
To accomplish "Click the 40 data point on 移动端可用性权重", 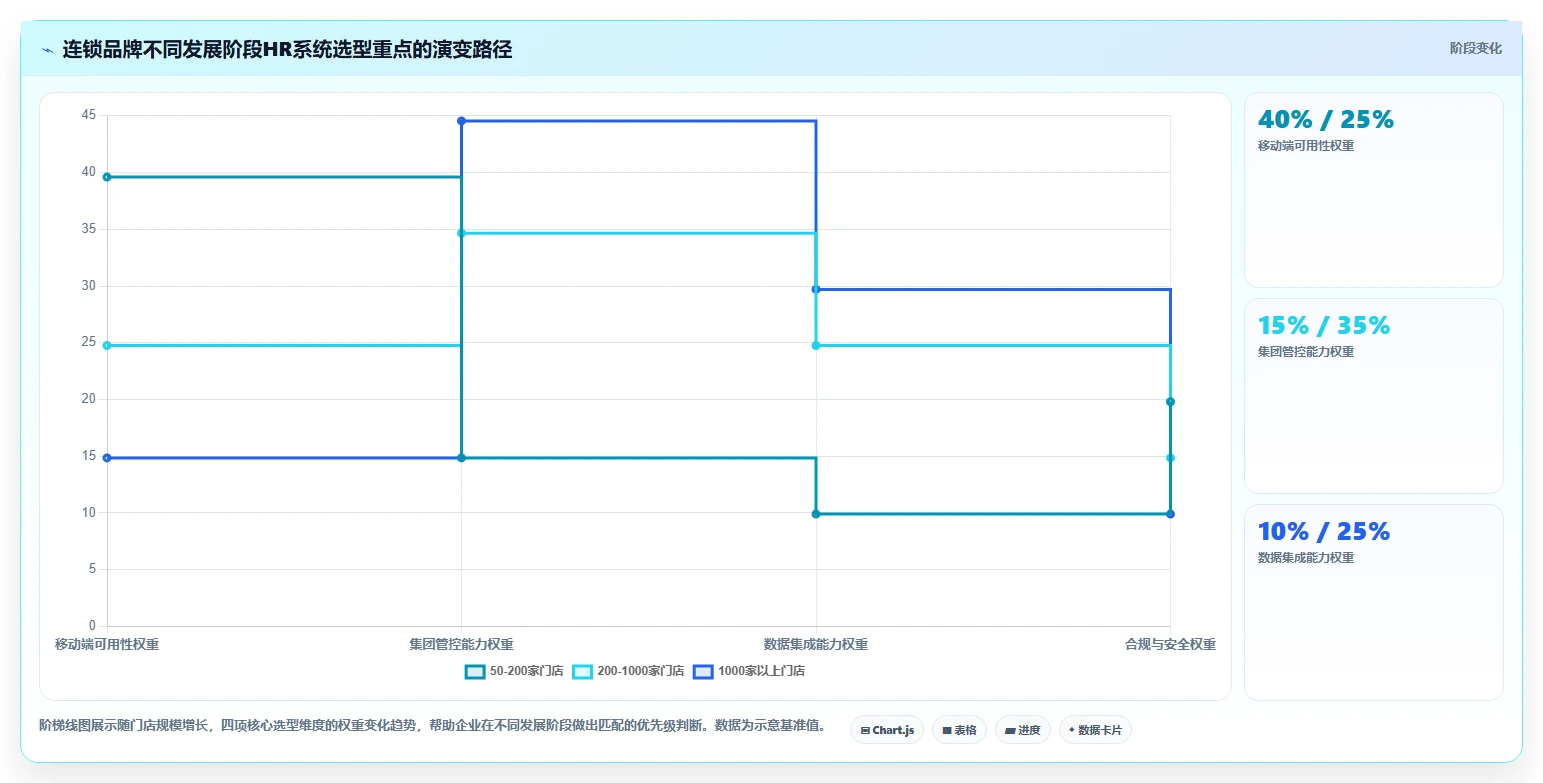I will click(107, 177).
